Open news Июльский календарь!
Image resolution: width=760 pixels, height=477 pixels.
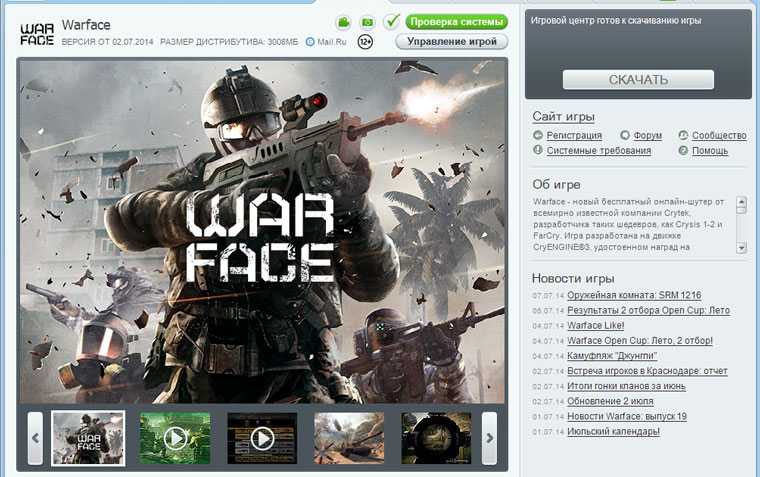pos(613,431)
